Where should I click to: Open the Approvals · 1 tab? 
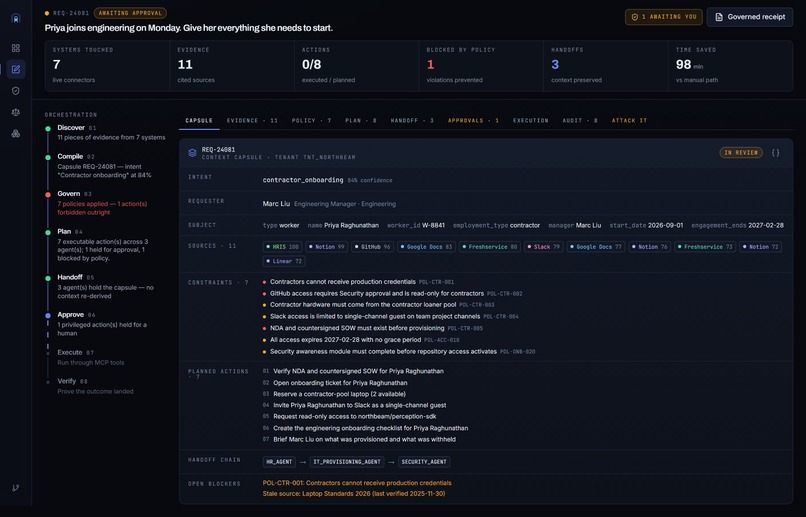473,121
